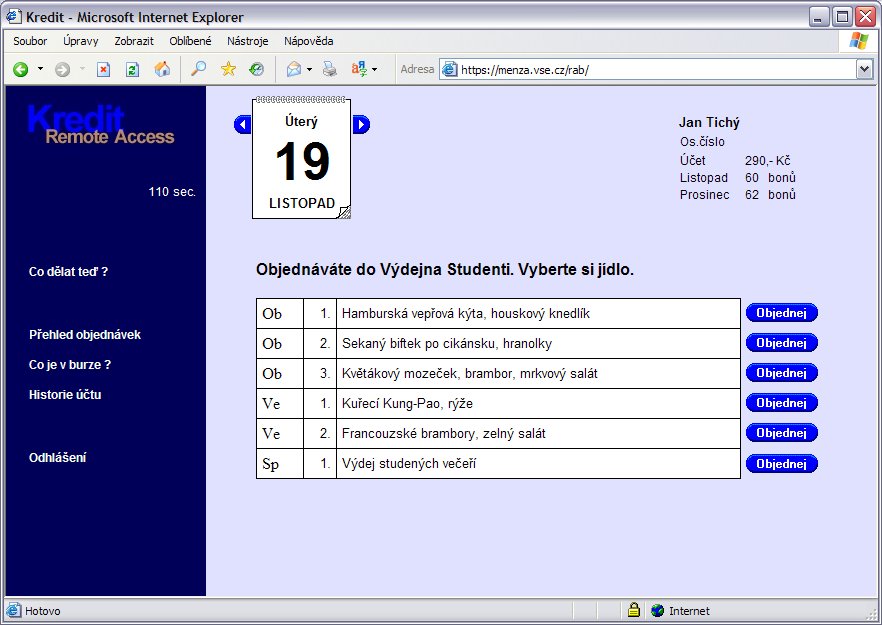Screen dimensions: 882x625
Task: Select text Kuřecí Kung-Pao, rýže
Action: [407, 403]
